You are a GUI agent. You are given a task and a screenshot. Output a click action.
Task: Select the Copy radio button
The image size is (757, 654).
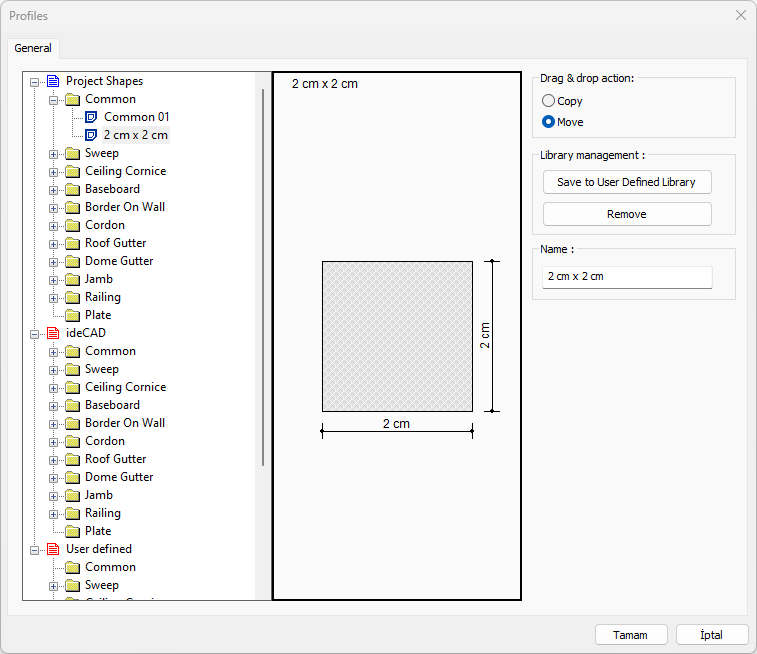tap(548, 101)
